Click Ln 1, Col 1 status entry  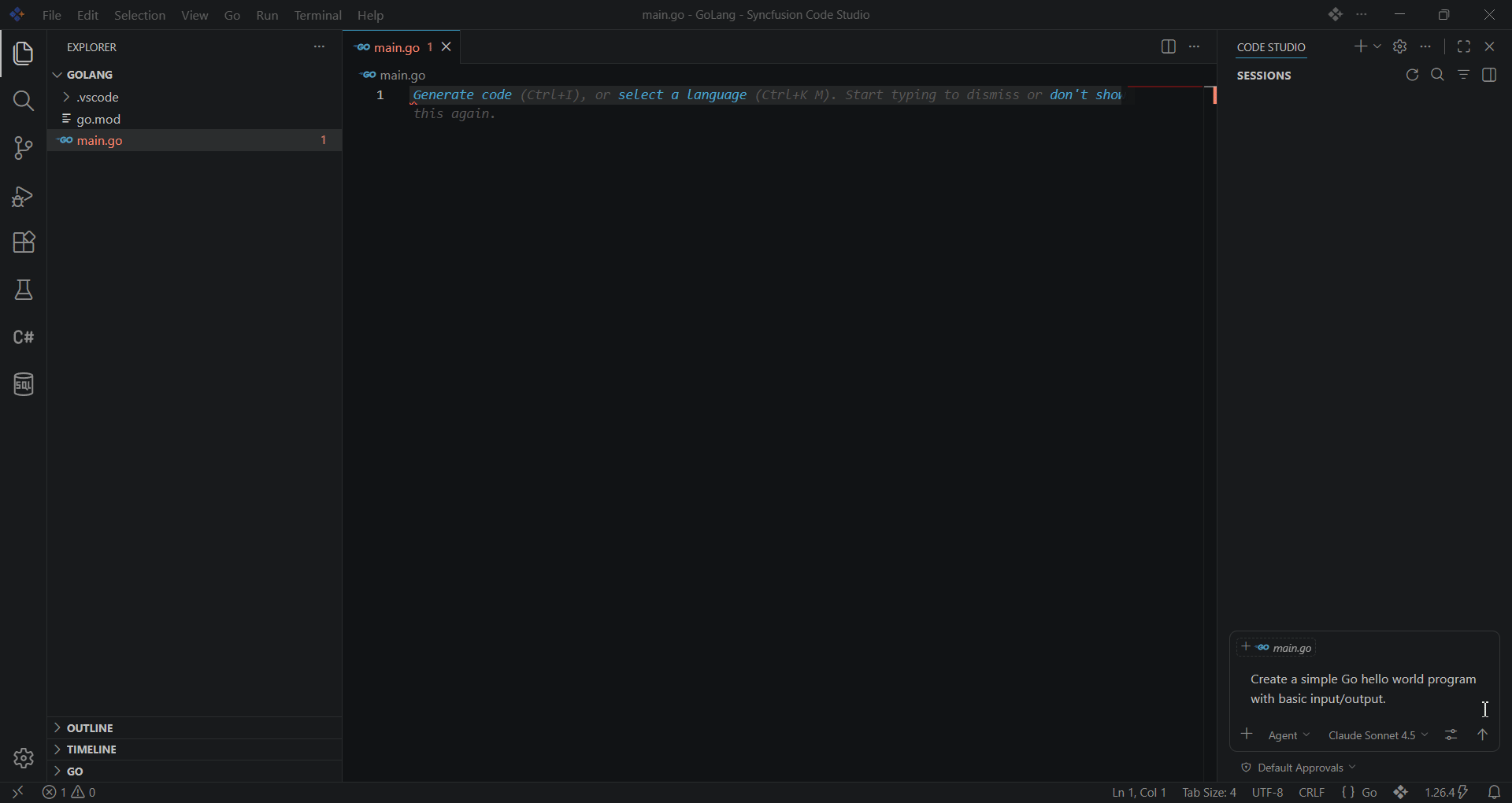1139,793
